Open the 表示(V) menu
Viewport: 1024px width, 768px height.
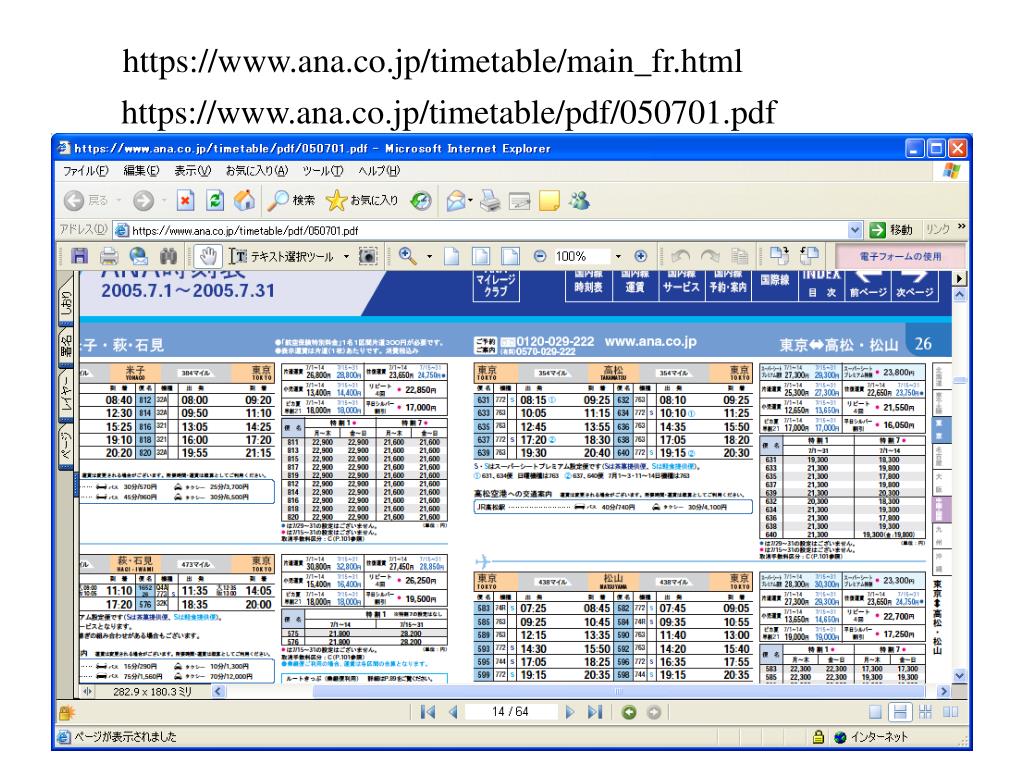pos(193,170)
